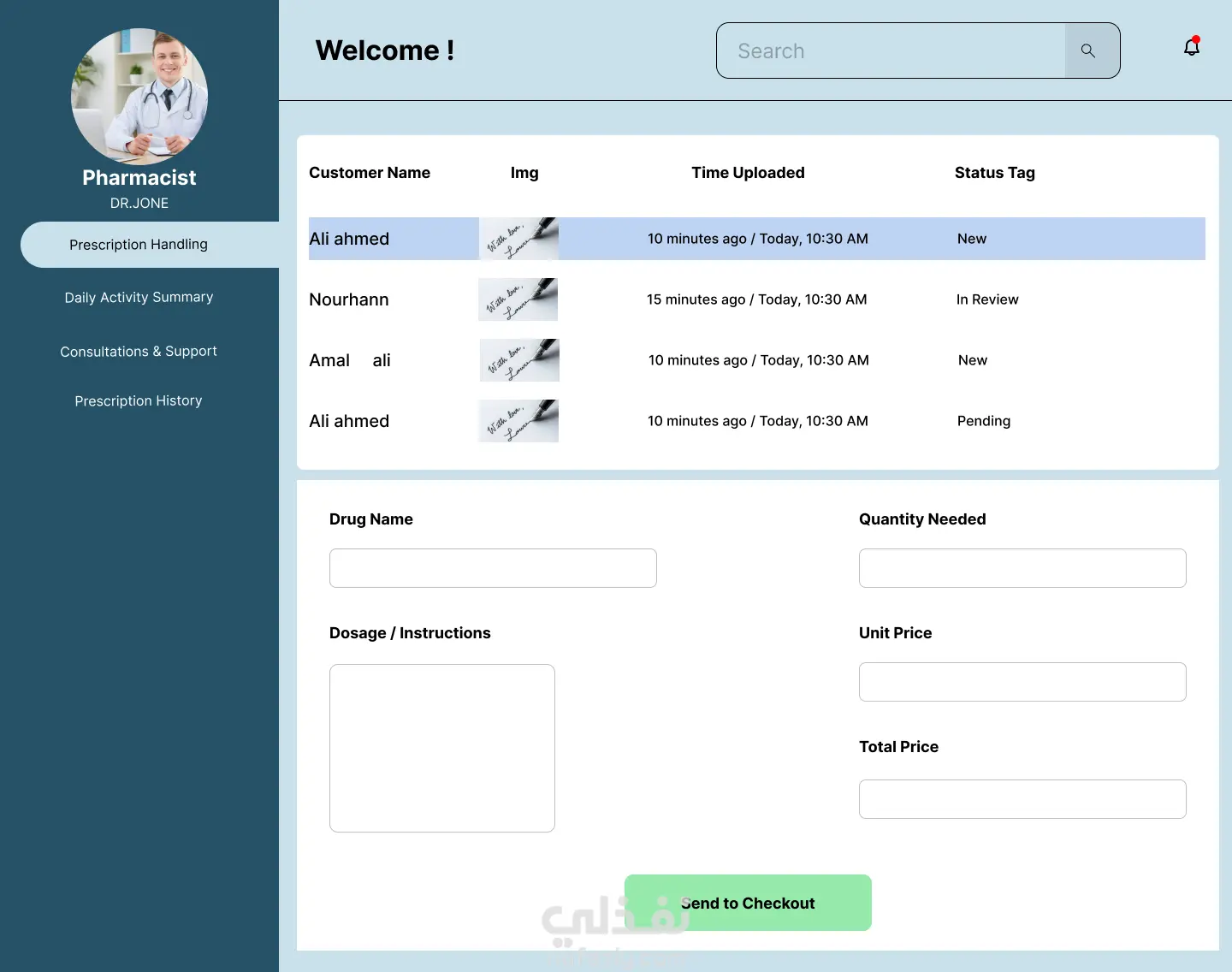The height and width of the screenshot is (972, 1232).
Task: Click the Unit Price field
Action: [x=1022, y=682]
